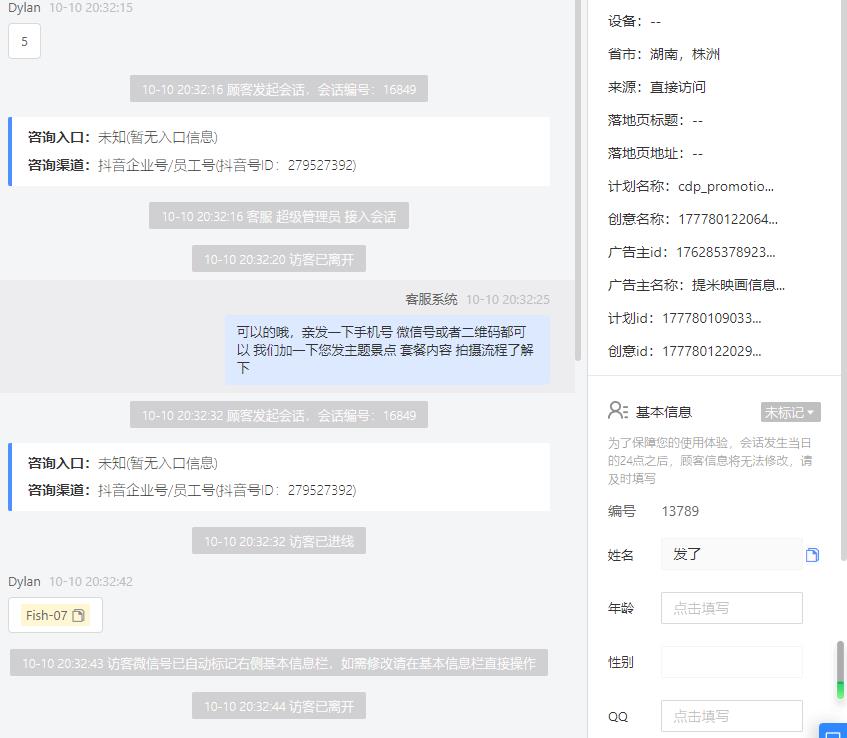Click the 基本信息 section heading

[x=663, y=412]
